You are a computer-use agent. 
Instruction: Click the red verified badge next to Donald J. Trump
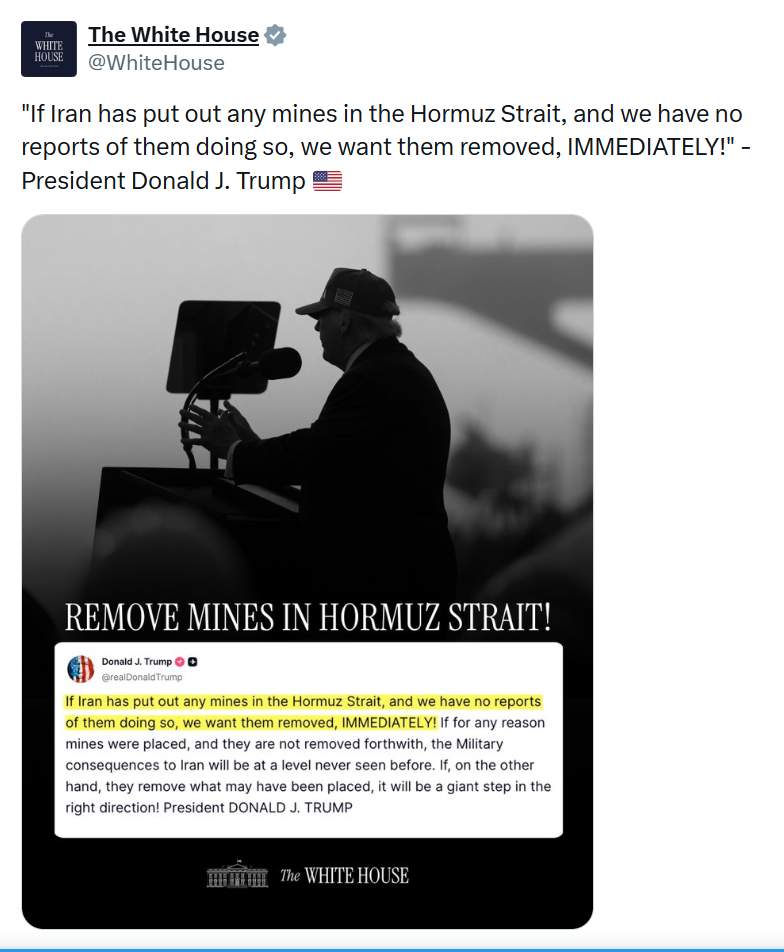coord(180,662)
